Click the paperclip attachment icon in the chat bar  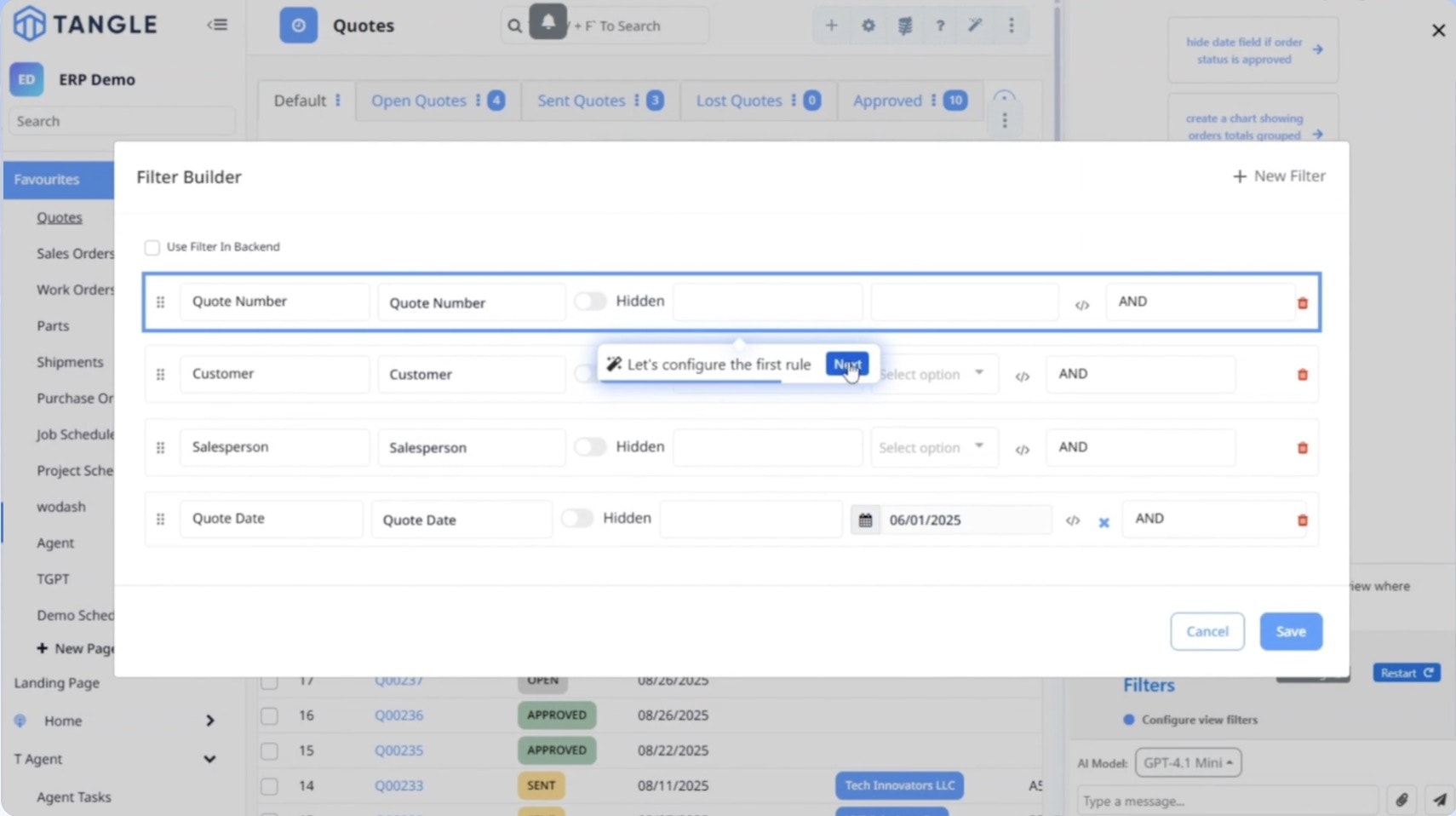(x=1401, y=800)
